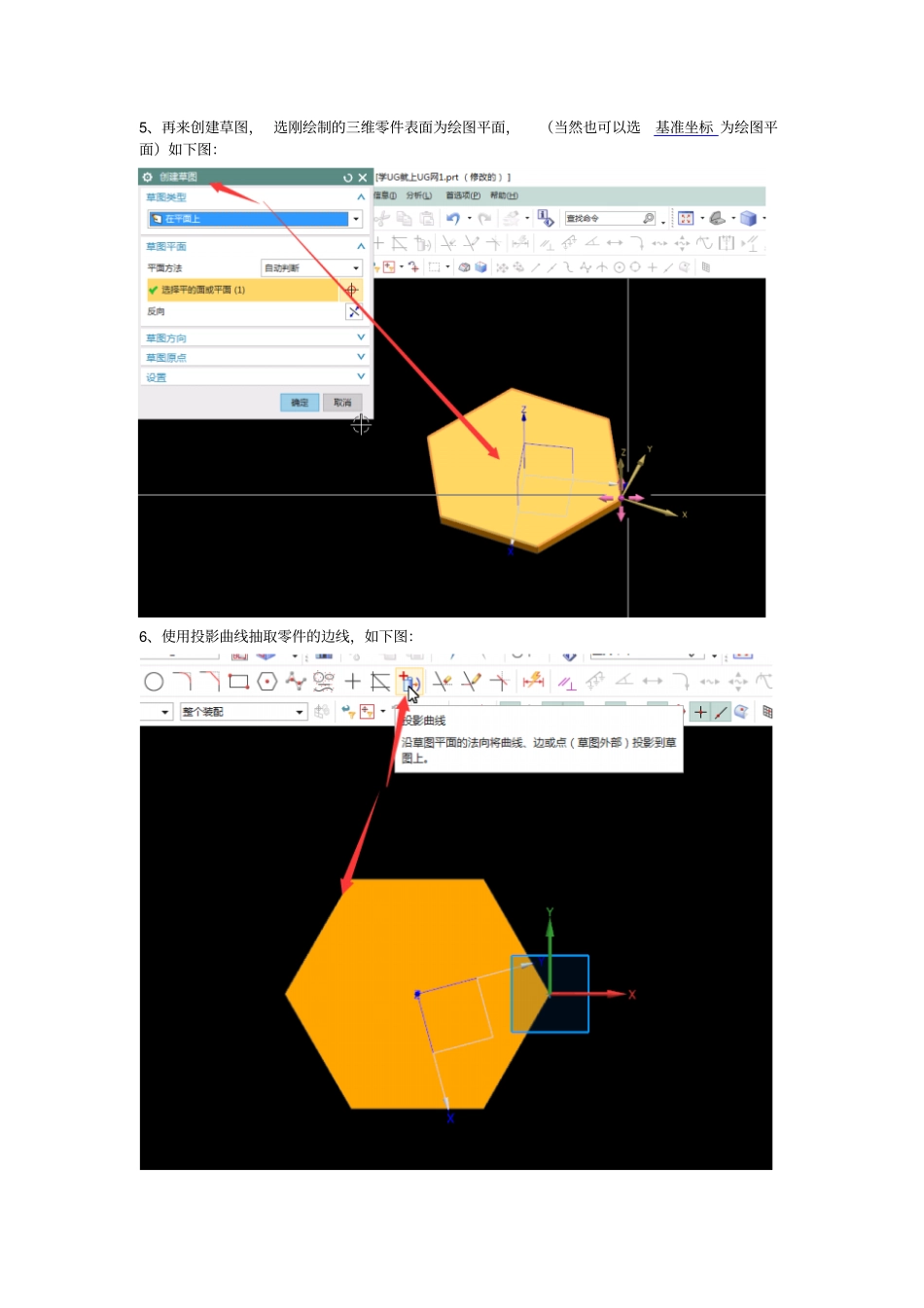Select the Make Corner tool
Image resolution: width=924 pixels, height=1308 pixels.
(499, 682)
